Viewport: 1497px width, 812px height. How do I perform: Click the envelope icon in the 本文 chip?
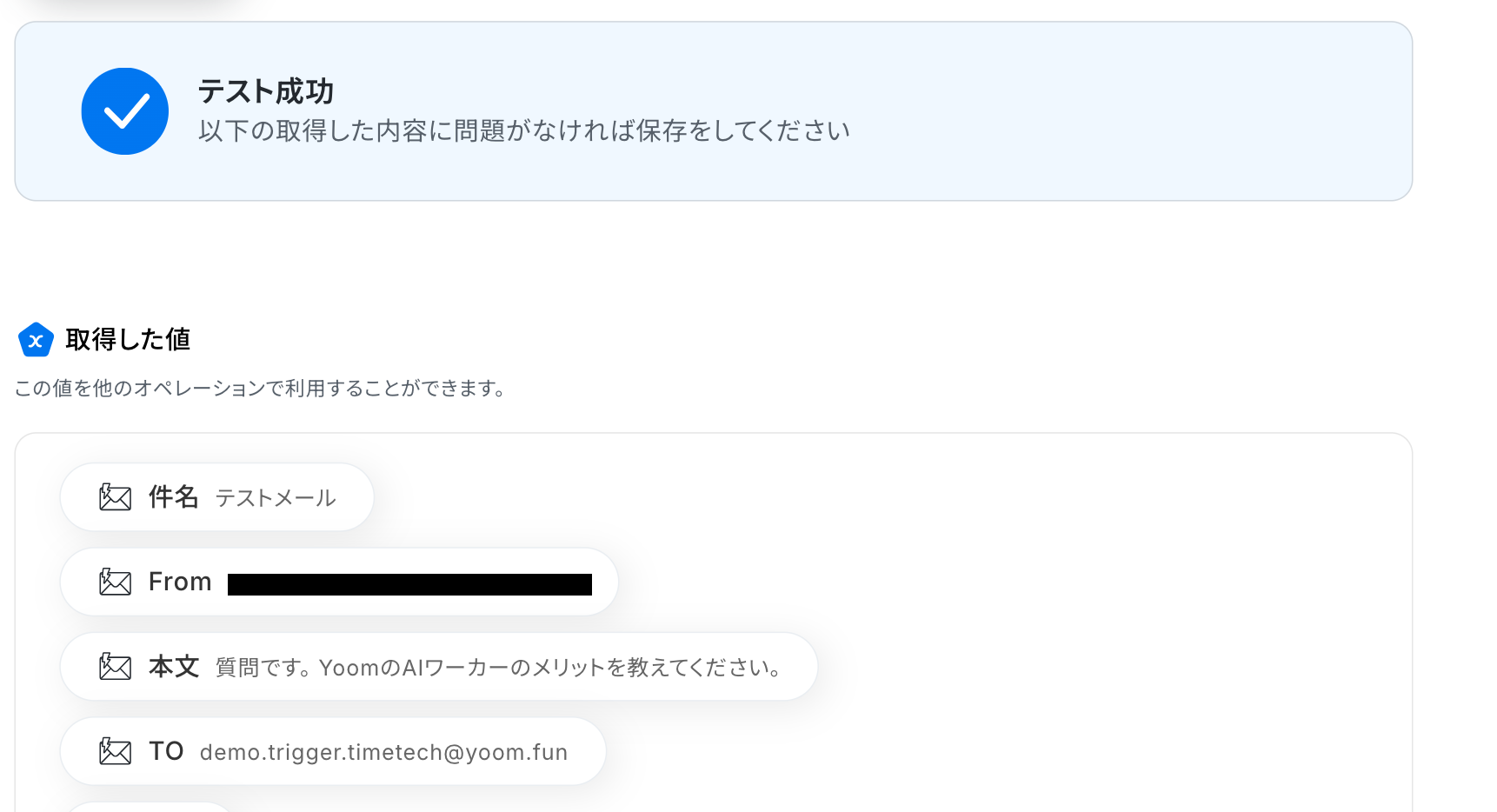[115, 667]
